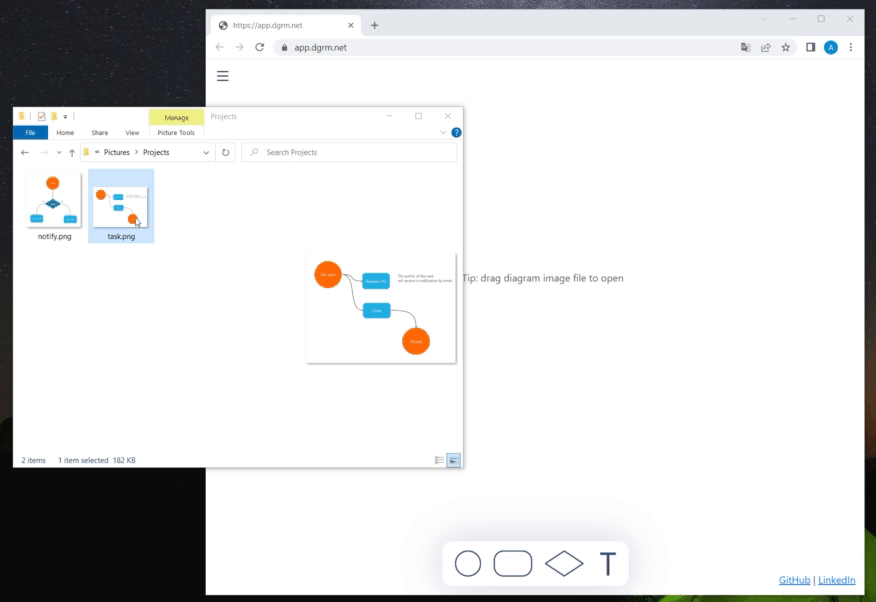Click the Properties quick access icon
Screen dimensions: 876x602
41,116
